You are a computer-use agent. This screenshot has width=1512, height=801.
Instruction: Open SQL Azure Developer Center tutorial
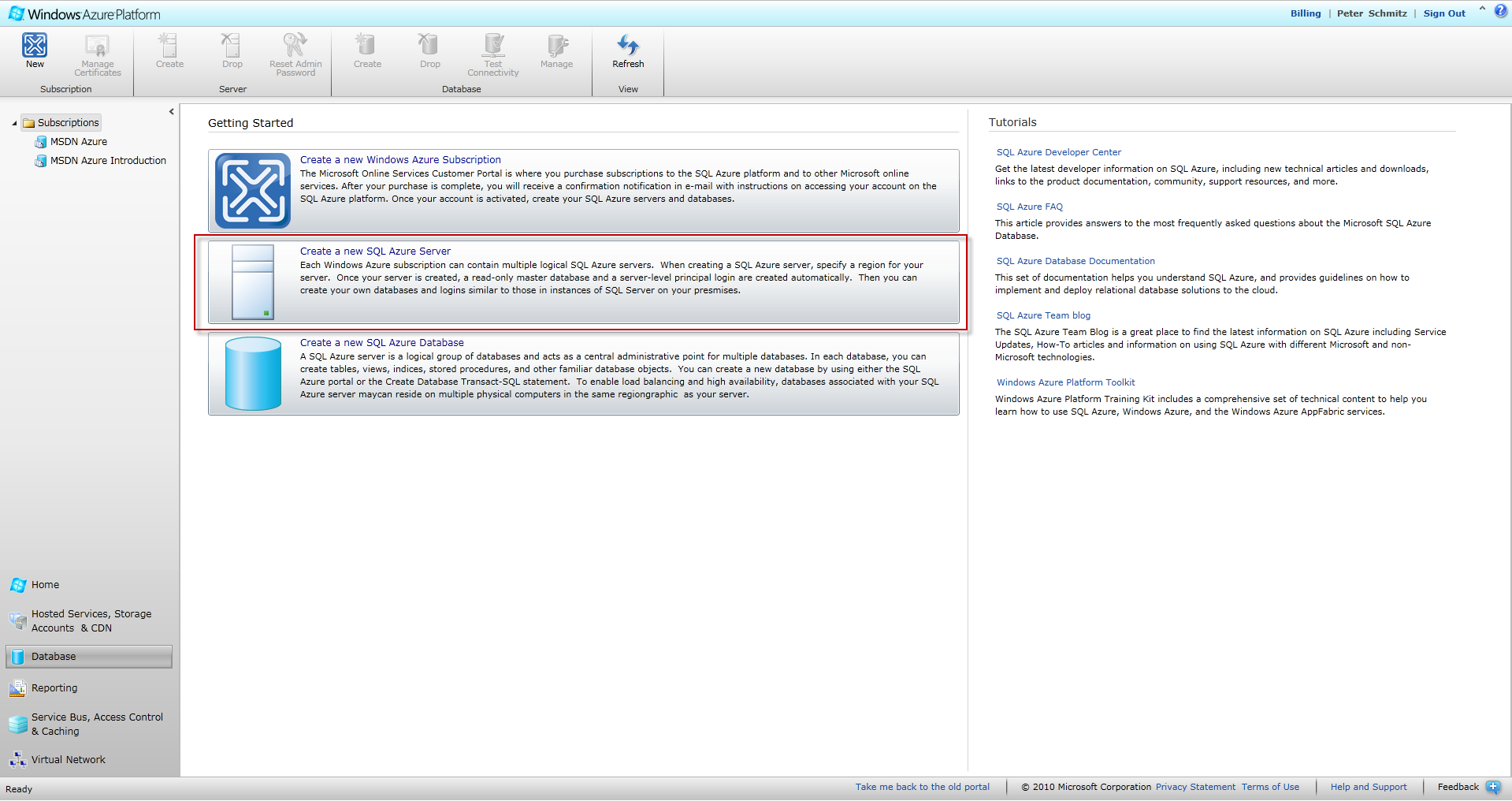[1058, 152]
